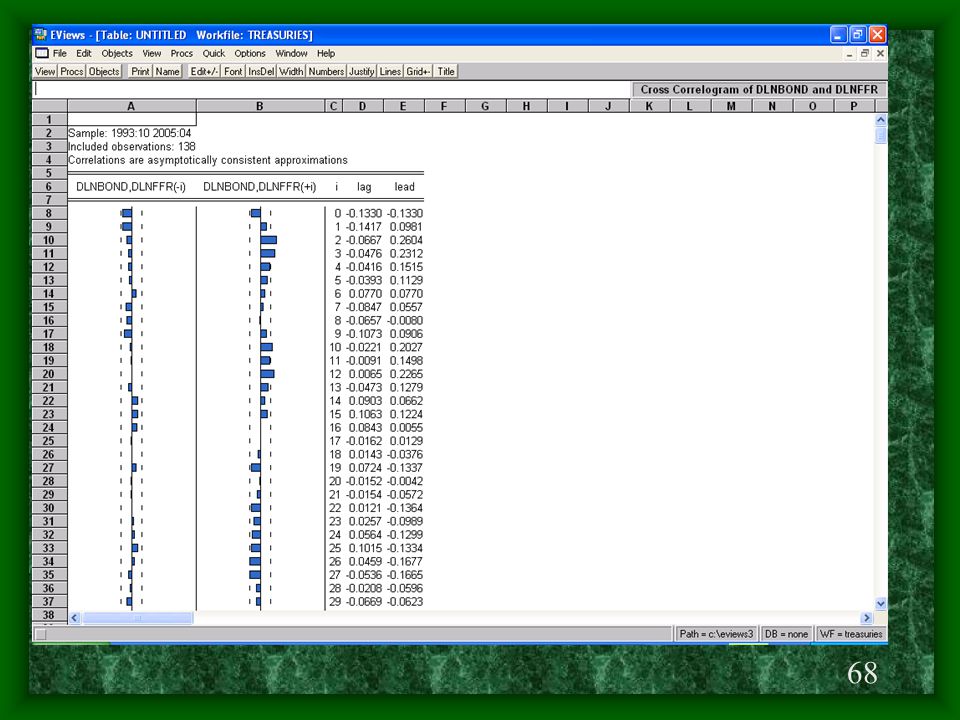Viewport: 960px width, 720px height.
Task: Select column B header
Action: (x=260, y=106)
